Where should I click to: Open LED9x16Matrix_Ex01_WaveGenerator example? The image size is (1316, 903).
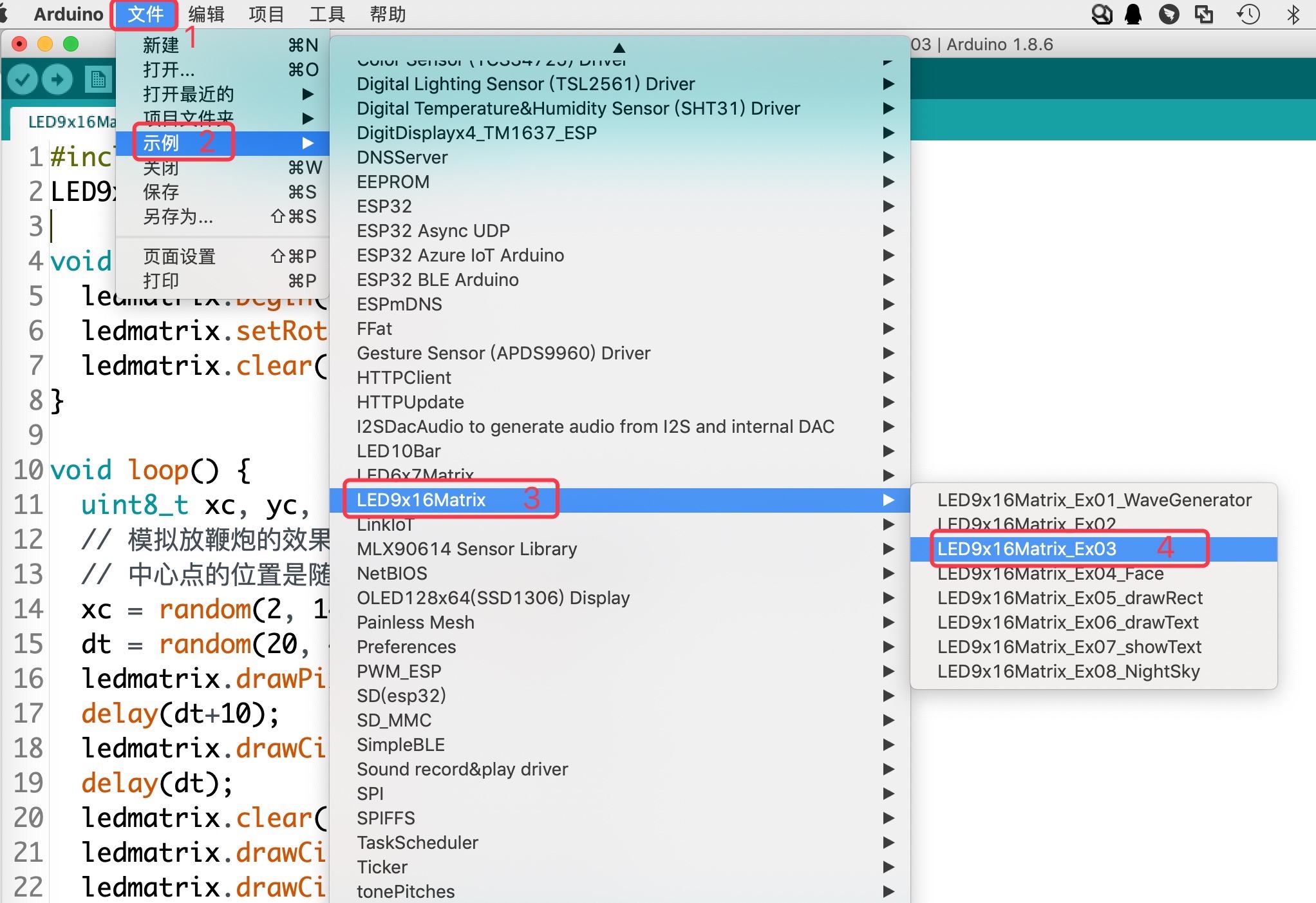point(1093,500)
